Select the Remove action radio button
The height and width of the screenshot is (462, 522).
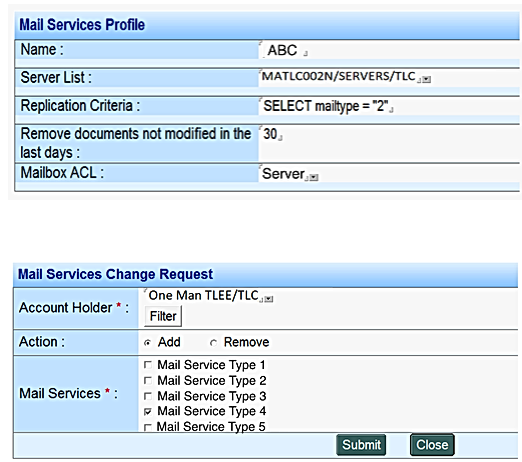coord(213,343)
